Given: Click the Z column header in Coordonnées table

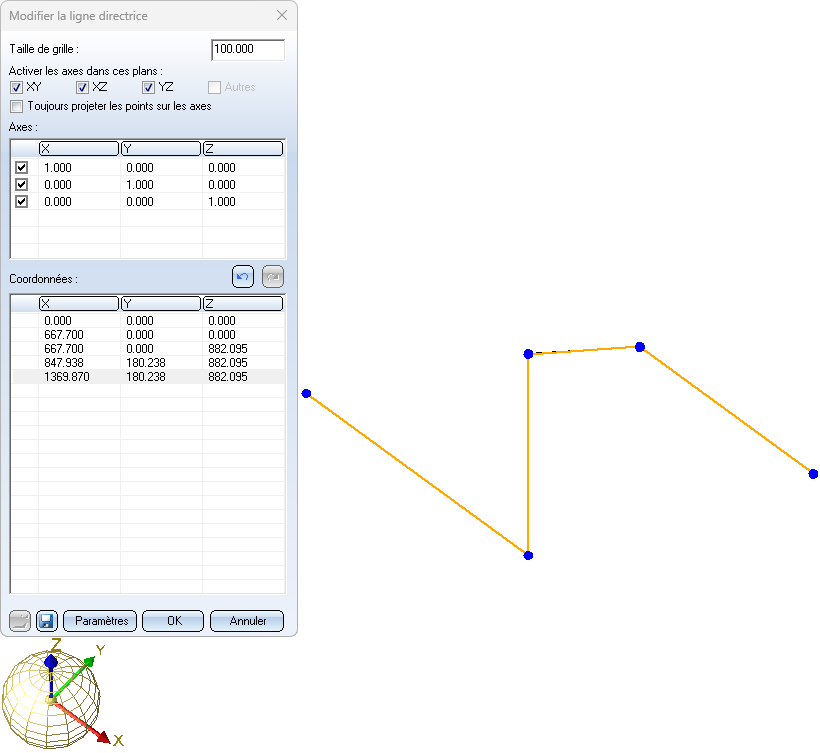Looking at the screenshot, I should pos(243,304).
